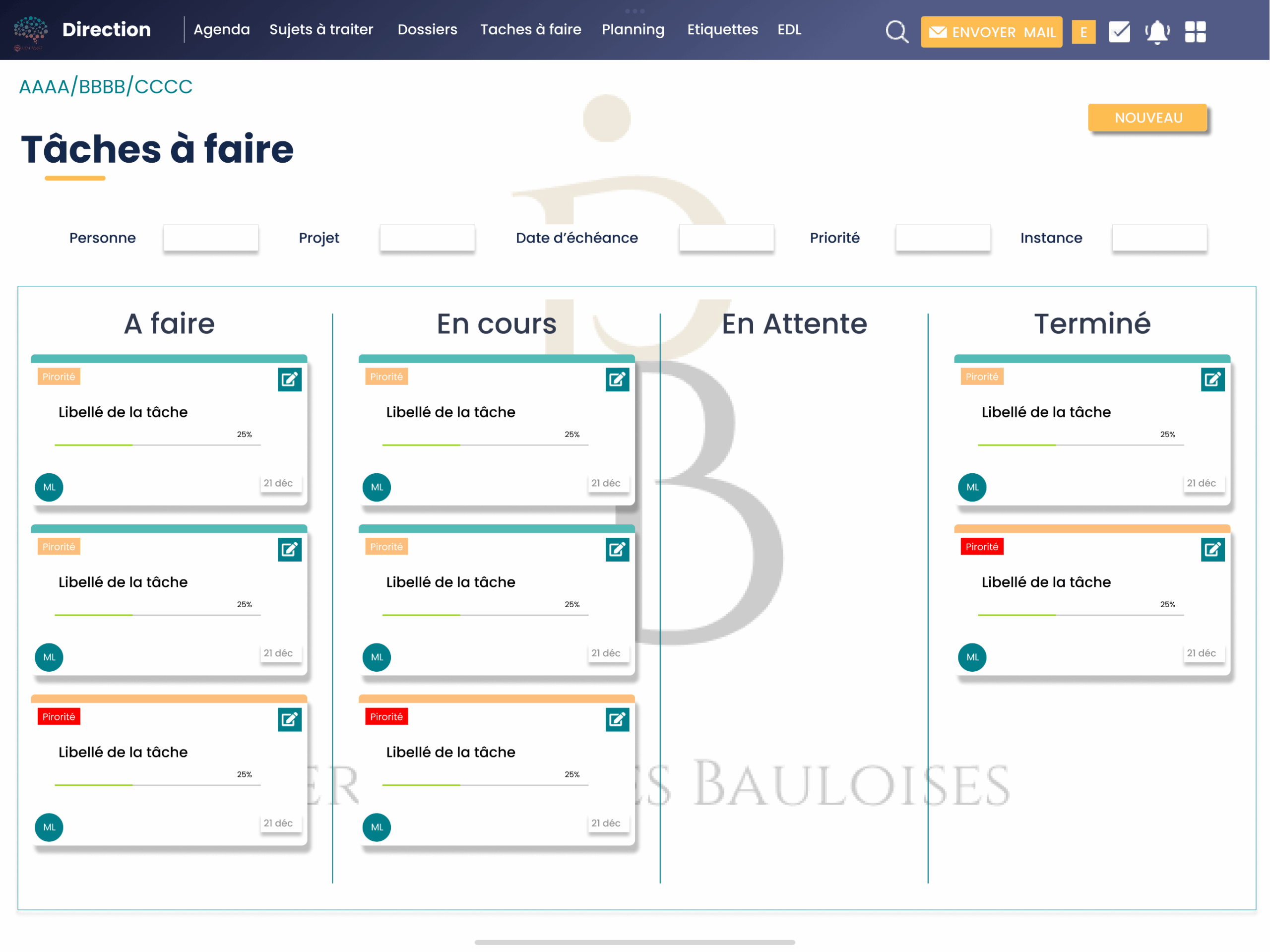Click ML avatar on red Terminé card

972,657
